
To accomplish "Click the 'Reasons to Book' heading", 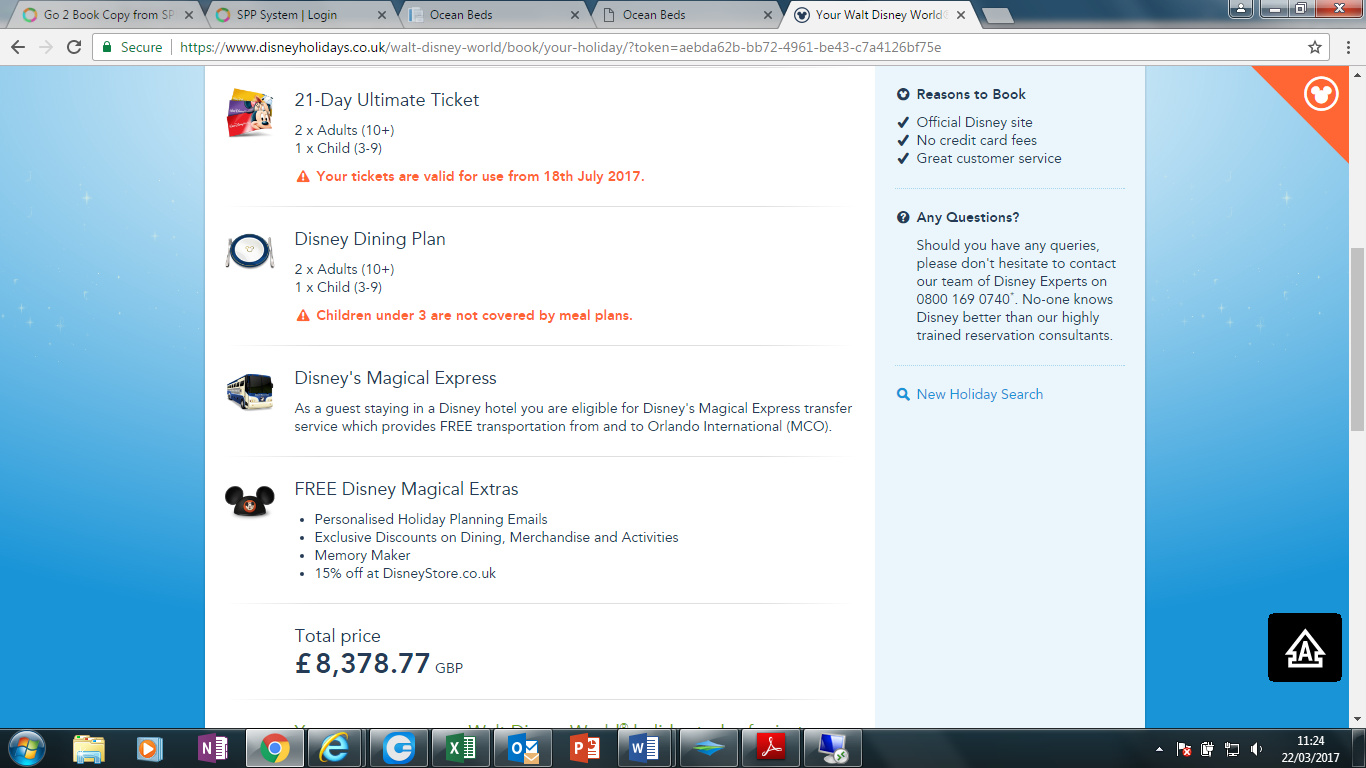I will [x=971, y=94].
